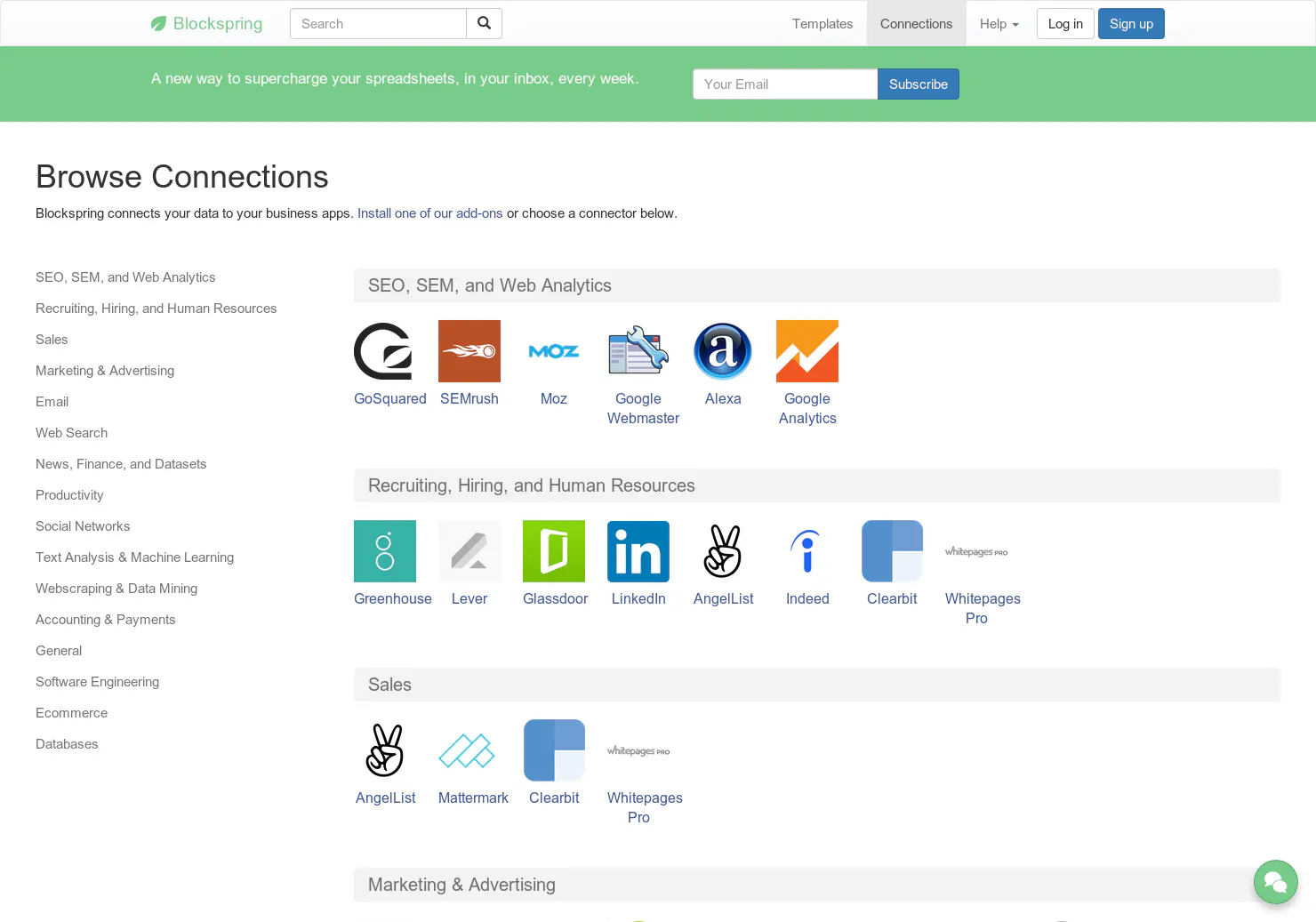This screenshot has height=922, width=1316.
Task: Open the GoSquared connector icon
Action: click(x=385, y=351)
